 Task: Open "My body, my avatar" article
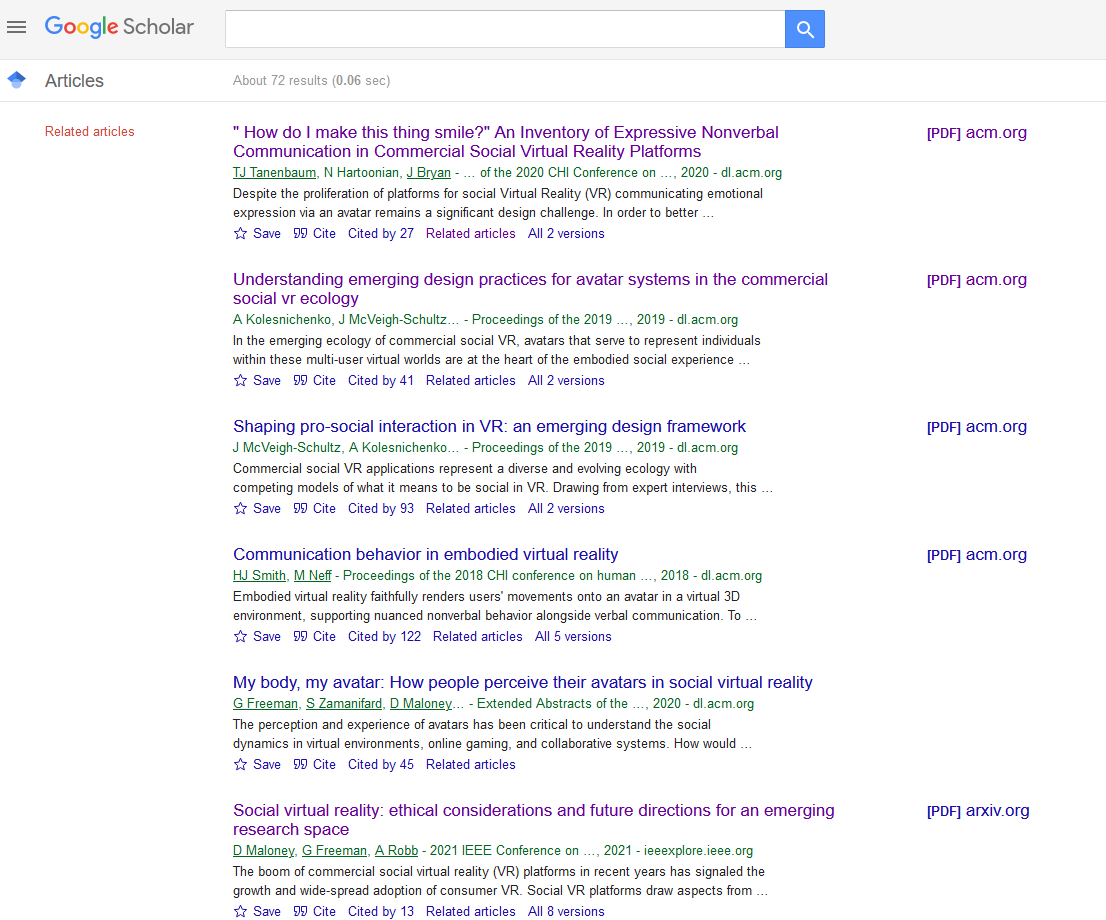pos(523,682)
